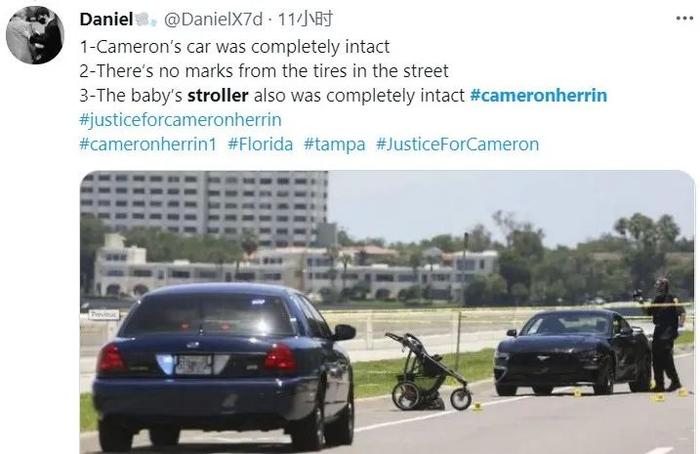Click the black Mustang in the photo
Screen dimensions: 700x454
tap(573, 353)
